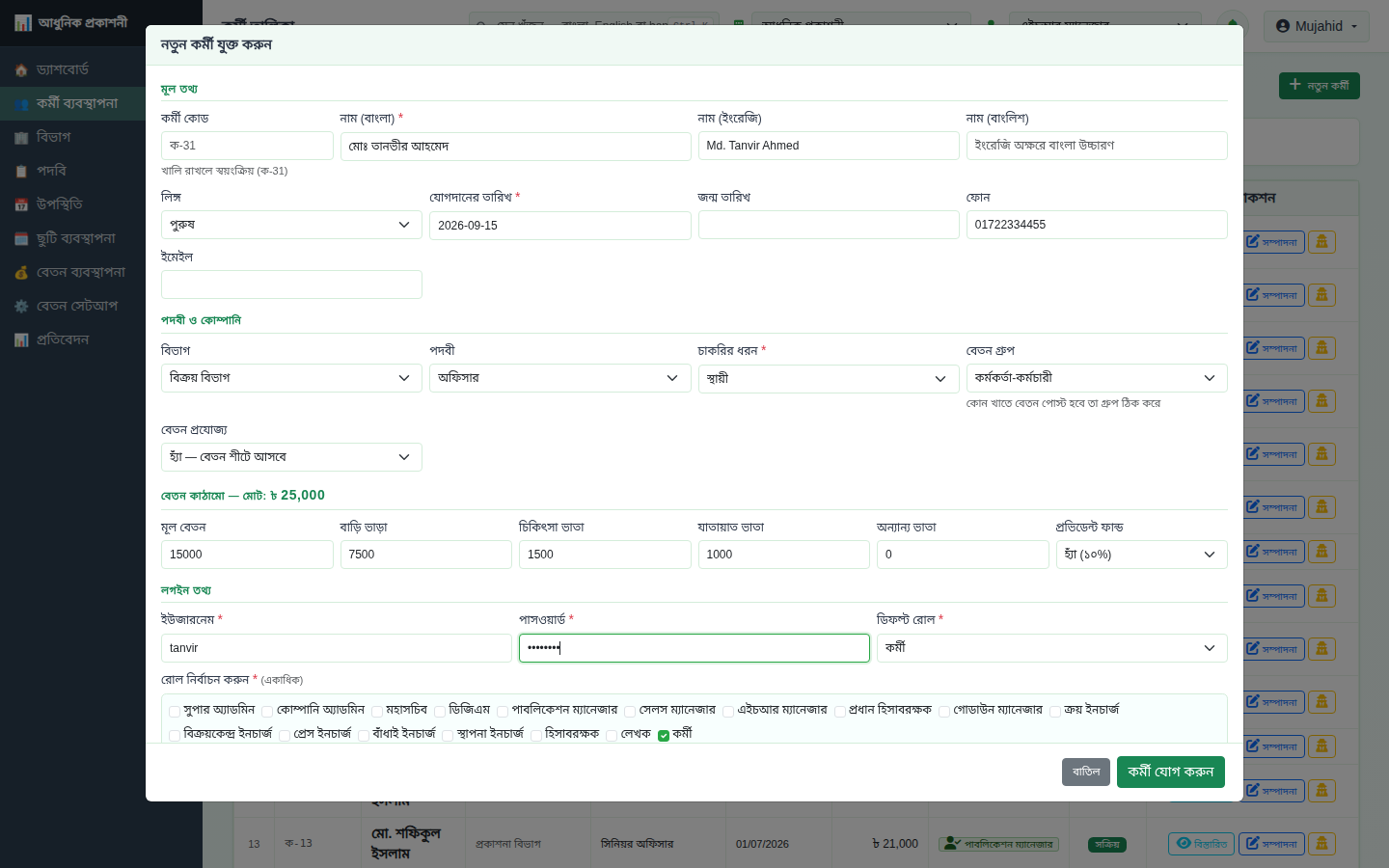
Task: Check the প্রেস ইনচার্জ role checkbox
Action: (285, 735)
